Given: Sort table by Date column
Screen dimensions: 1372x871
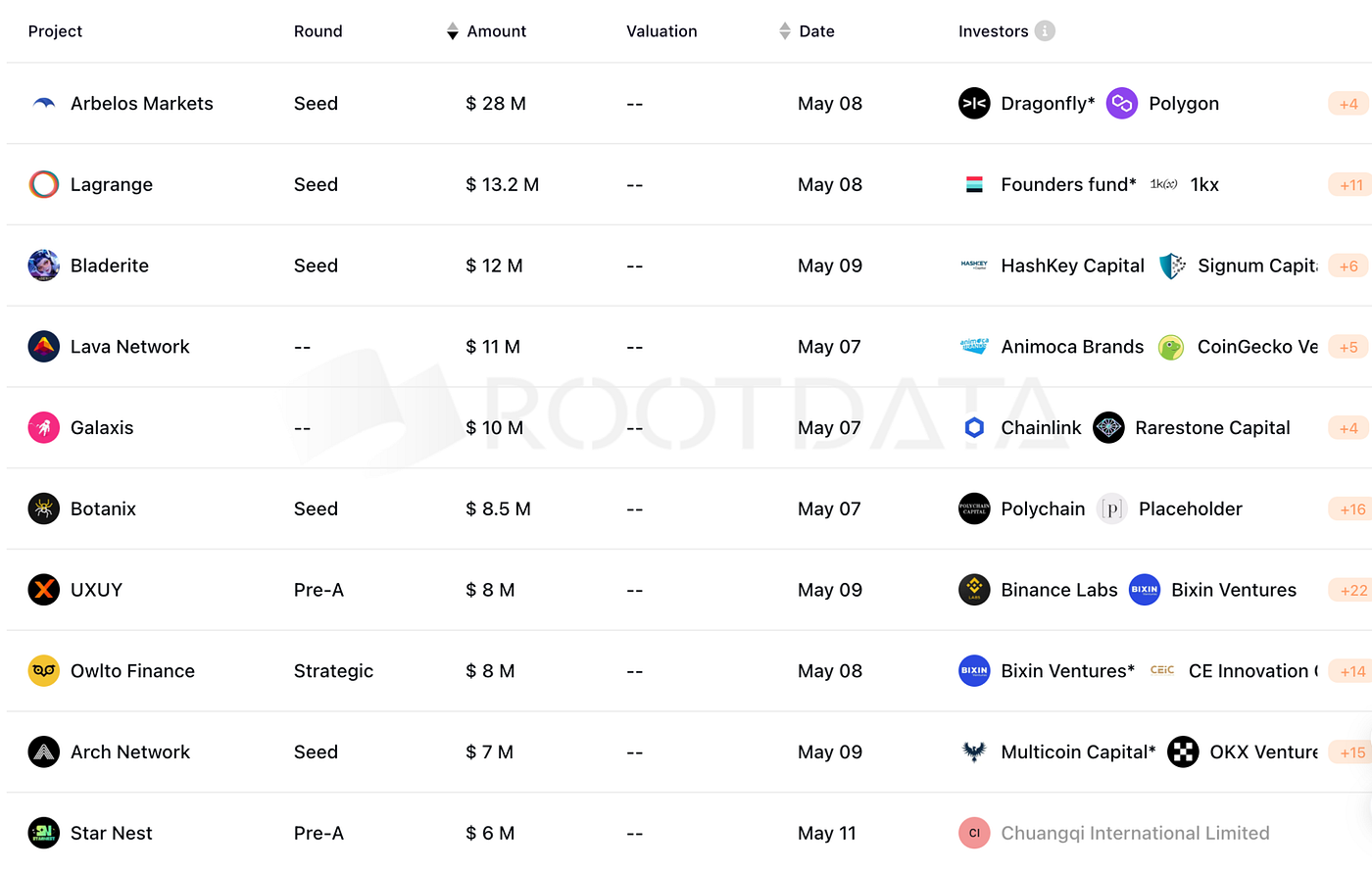Looking at the screenshot, I should (x=808, y=31).
